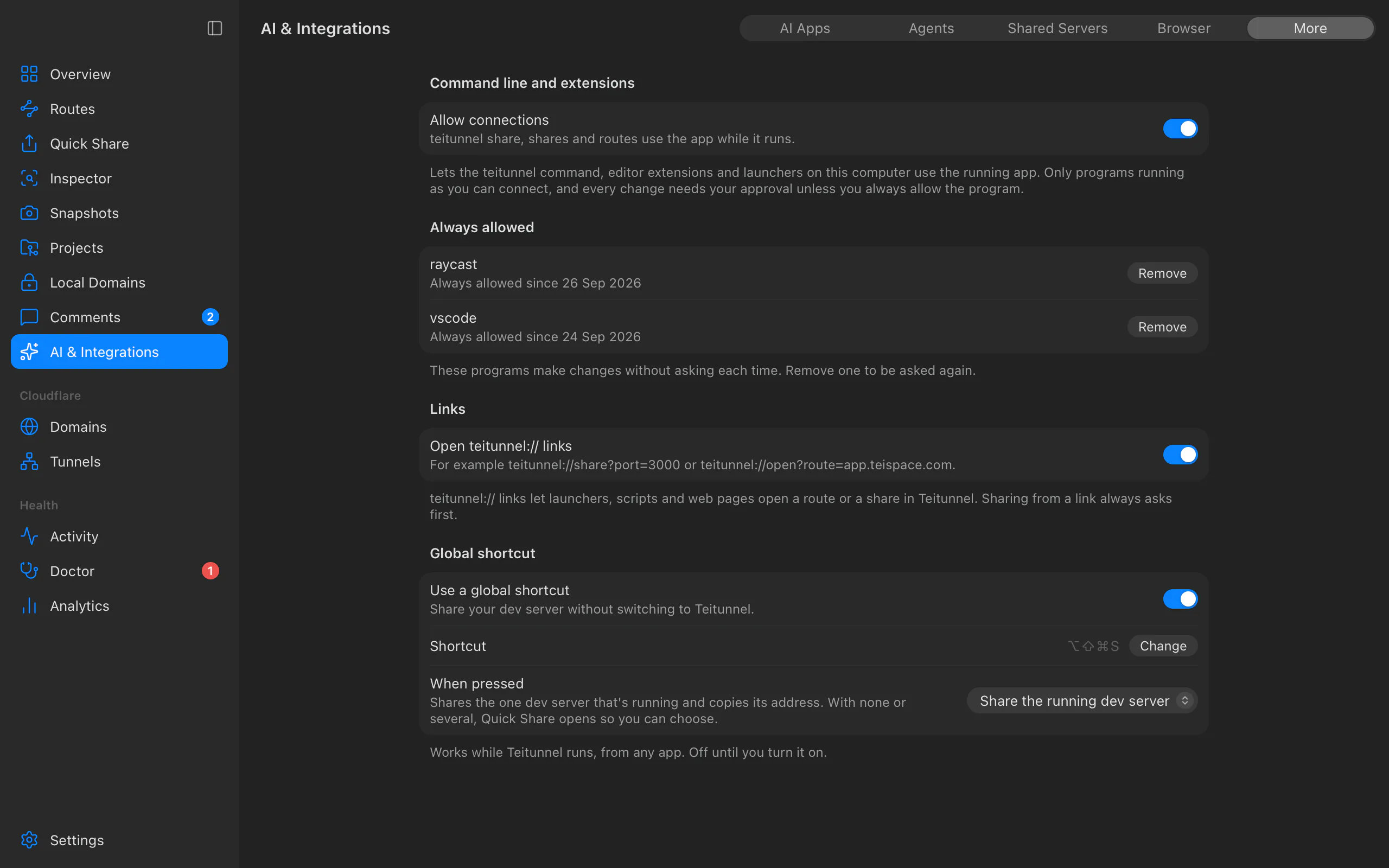Toggle Allow connections switch off

coord(1180,129)
